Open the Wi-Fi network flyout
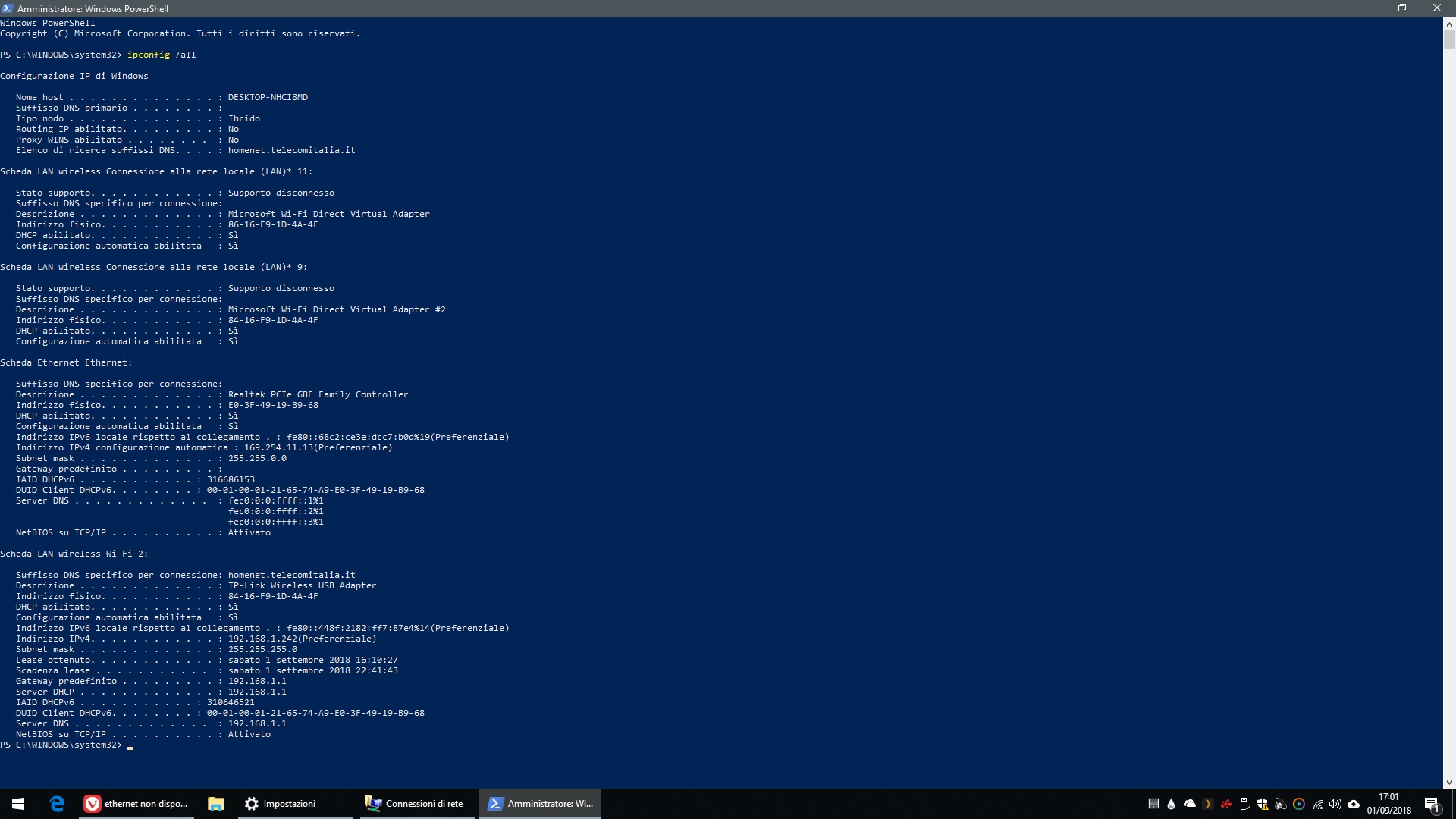This screenshot has width=1456, height=819. [x=1318, y=804]
